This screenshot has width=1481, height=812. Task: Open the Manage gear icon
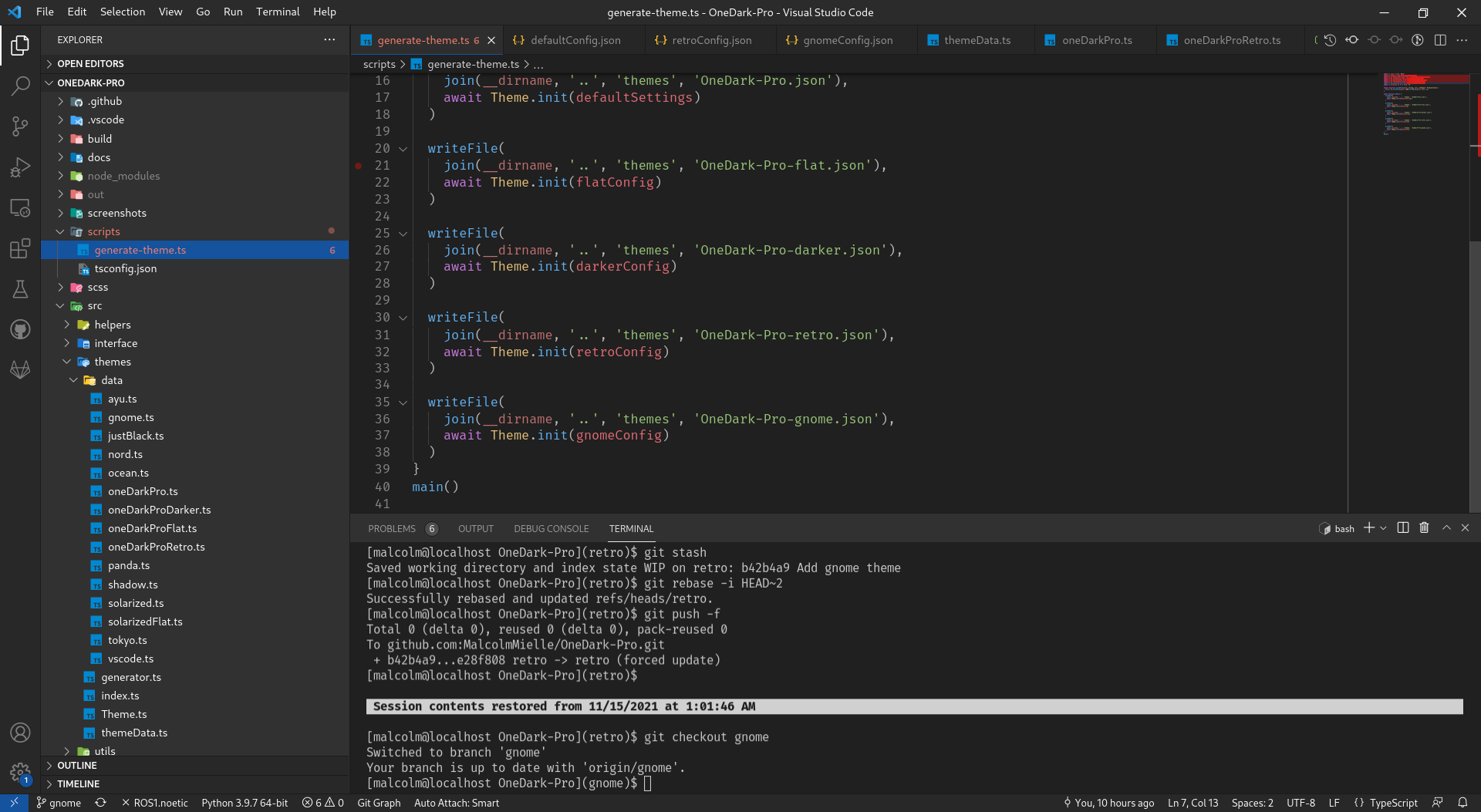click(20, 773)
